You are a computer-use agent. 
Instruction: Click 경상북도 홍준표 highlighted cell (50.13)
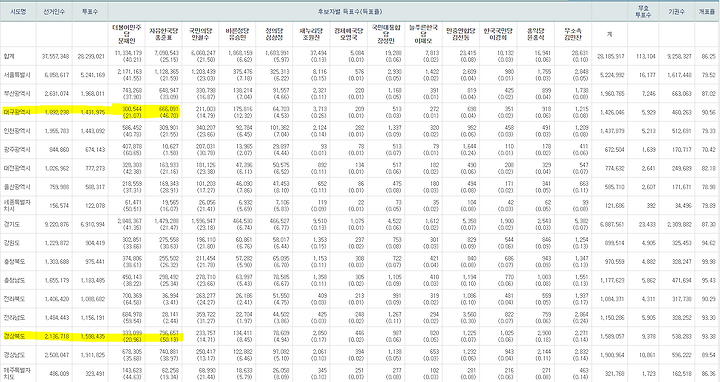[x=167, y=336]
